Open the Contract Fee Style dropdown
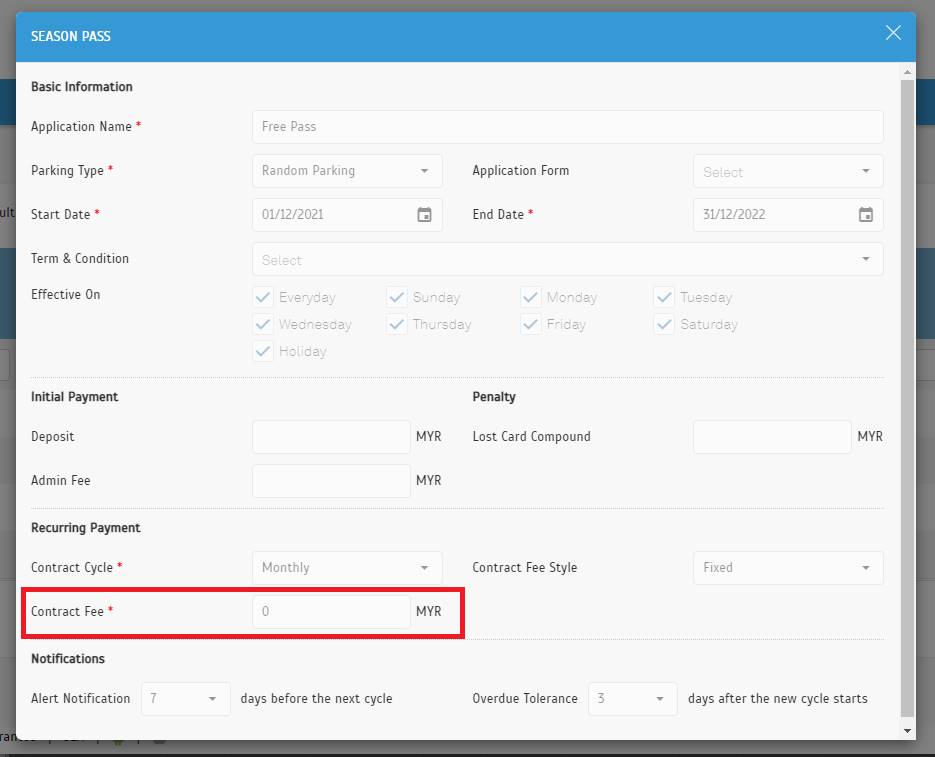Viewport: 935px width, 757px height. (x=788, y=567)
